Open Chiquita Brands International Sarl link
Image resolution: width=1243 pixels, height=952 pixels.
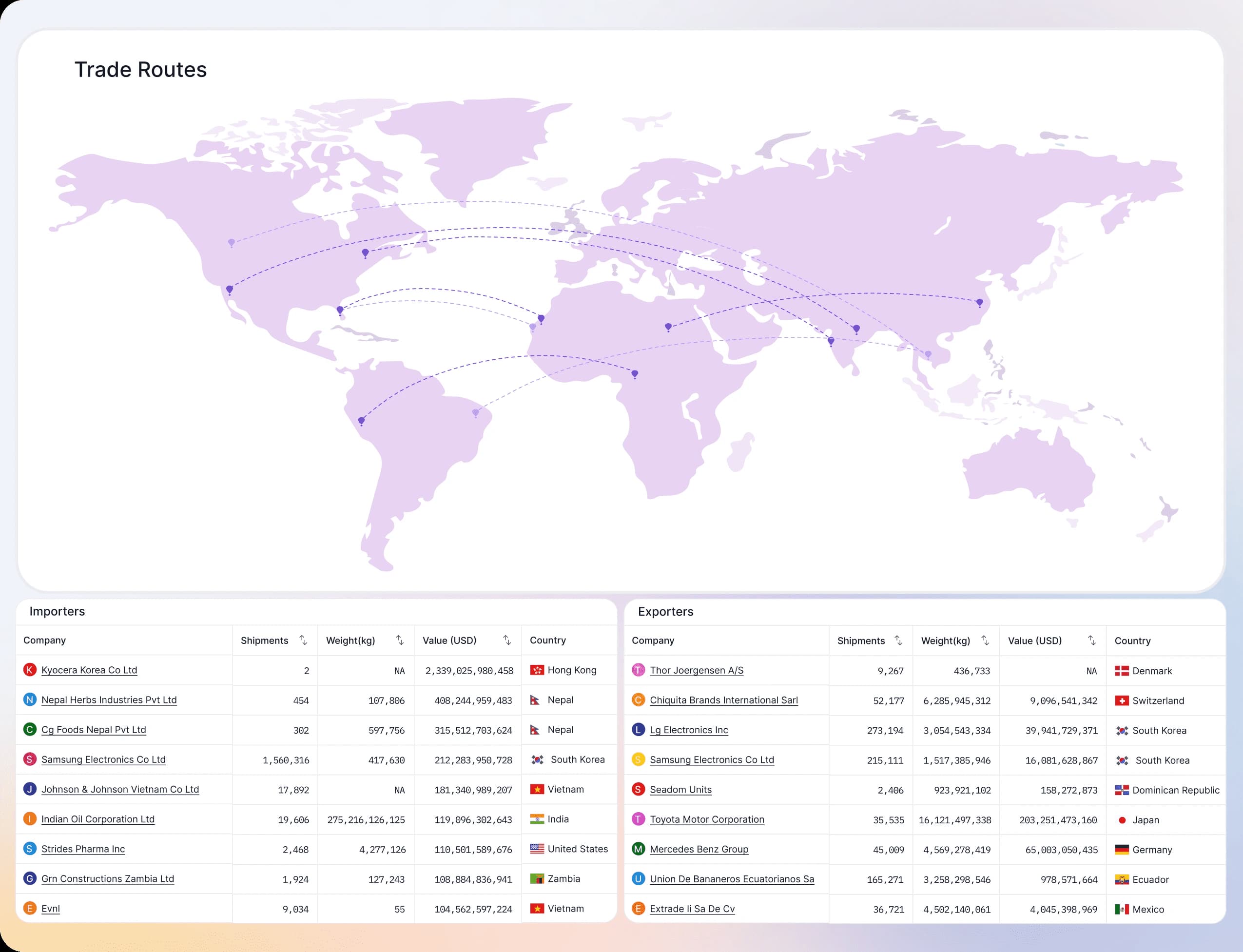(723, 700)
